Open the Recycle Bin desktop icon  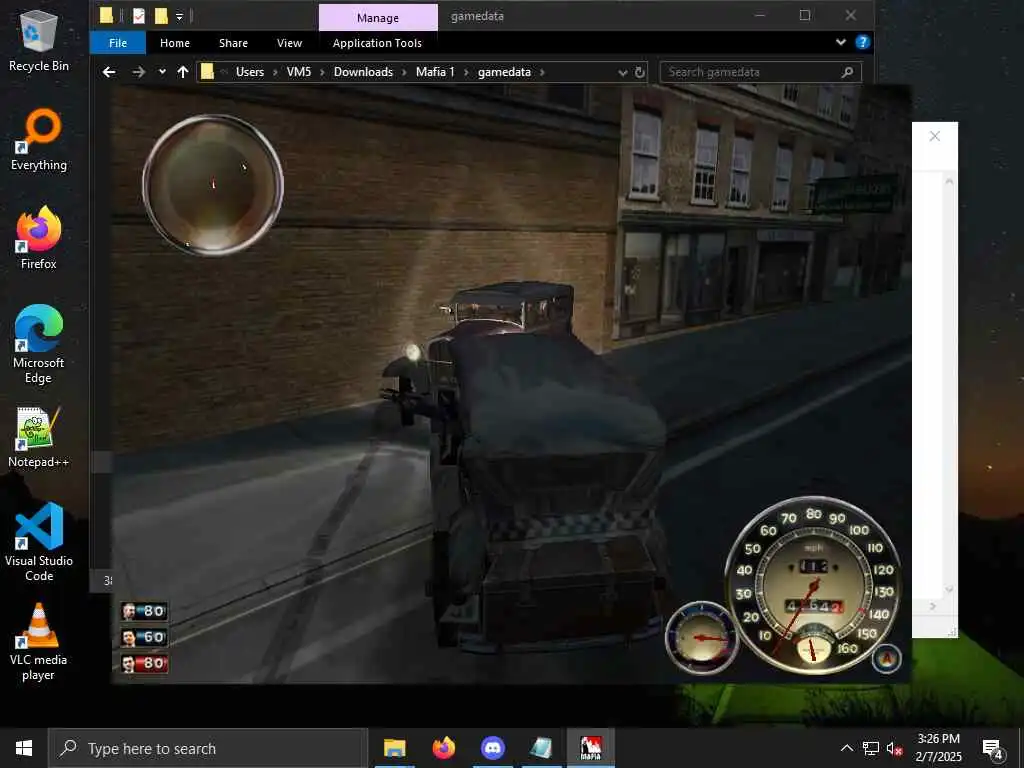39,40
